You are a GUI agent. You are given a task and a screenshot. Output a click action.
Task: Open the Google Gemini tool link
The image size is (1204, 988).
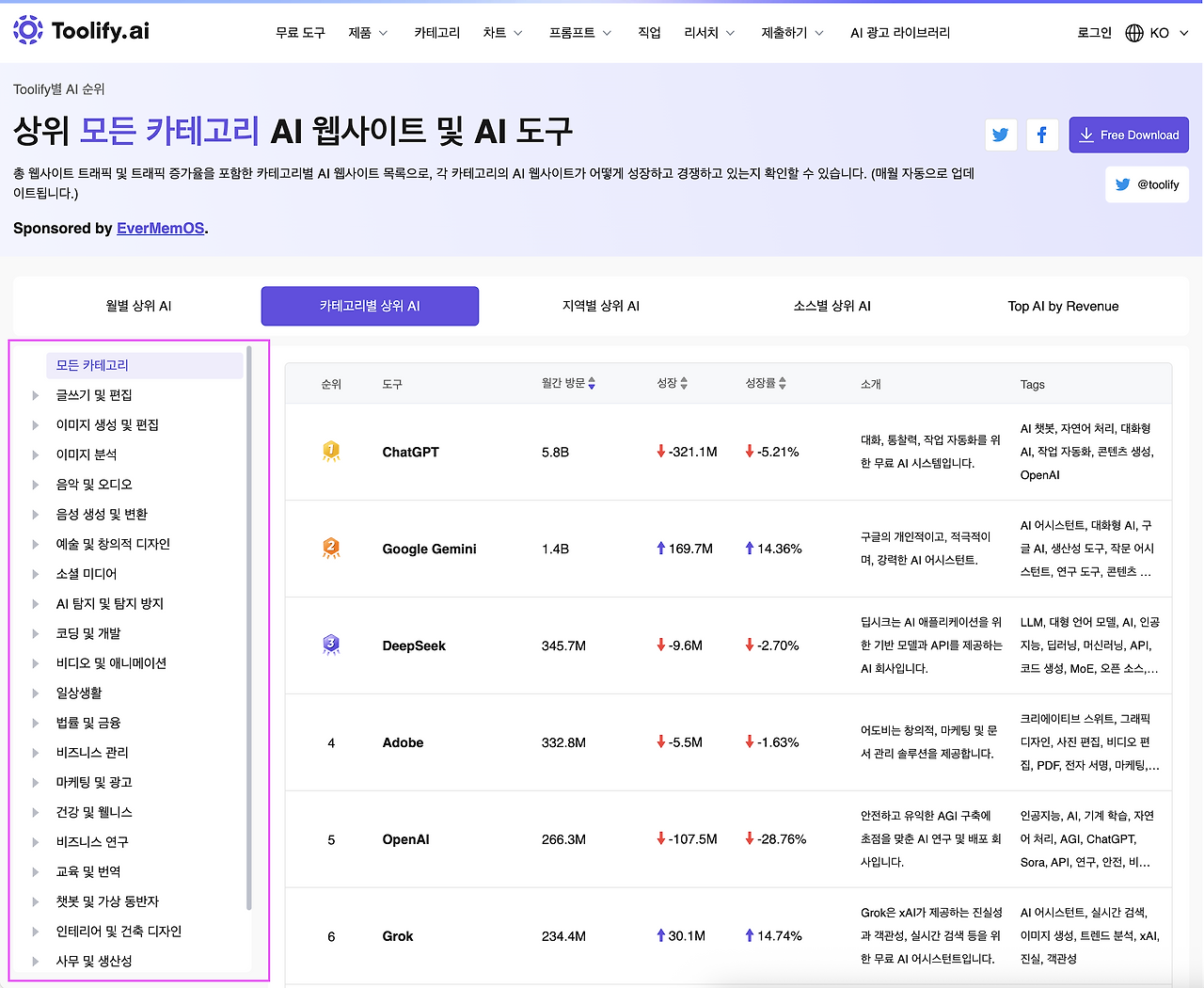click(x=430, y=549)
